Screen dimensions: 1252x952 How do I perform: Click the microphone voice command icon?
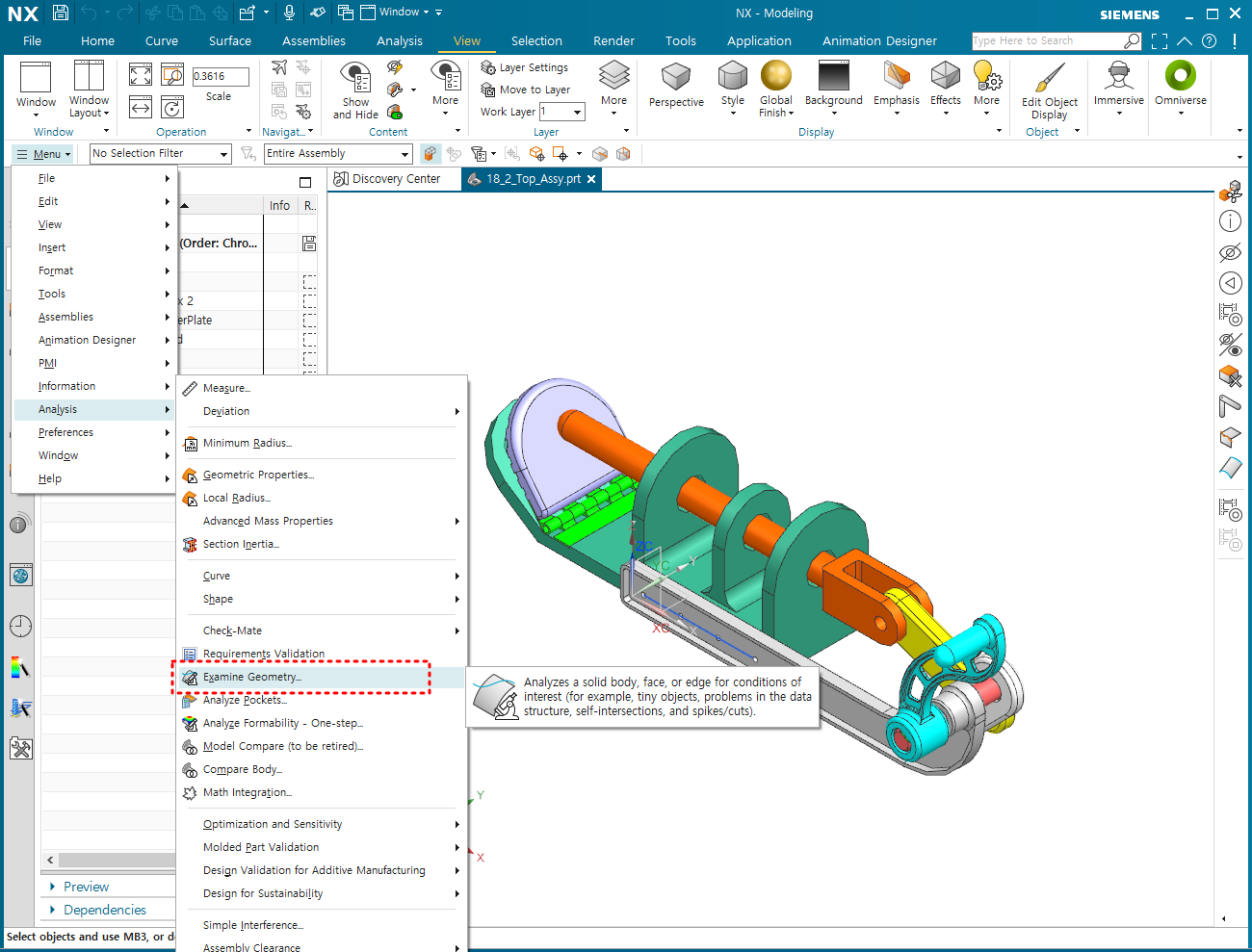[289, 13]
